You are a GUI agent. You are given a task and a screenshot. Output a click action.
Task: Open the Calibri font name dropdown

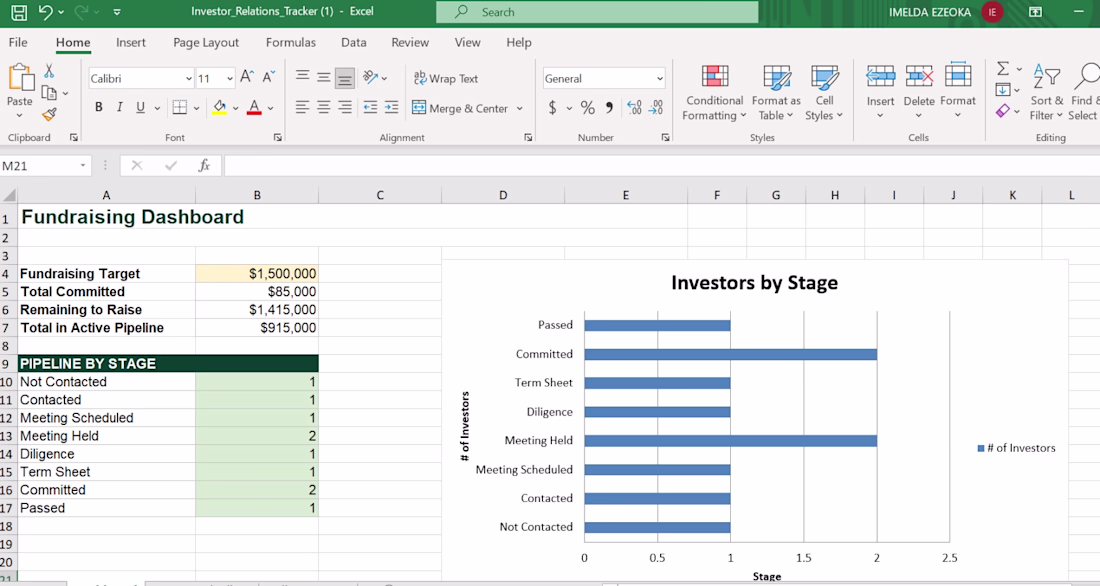(189, 79)
